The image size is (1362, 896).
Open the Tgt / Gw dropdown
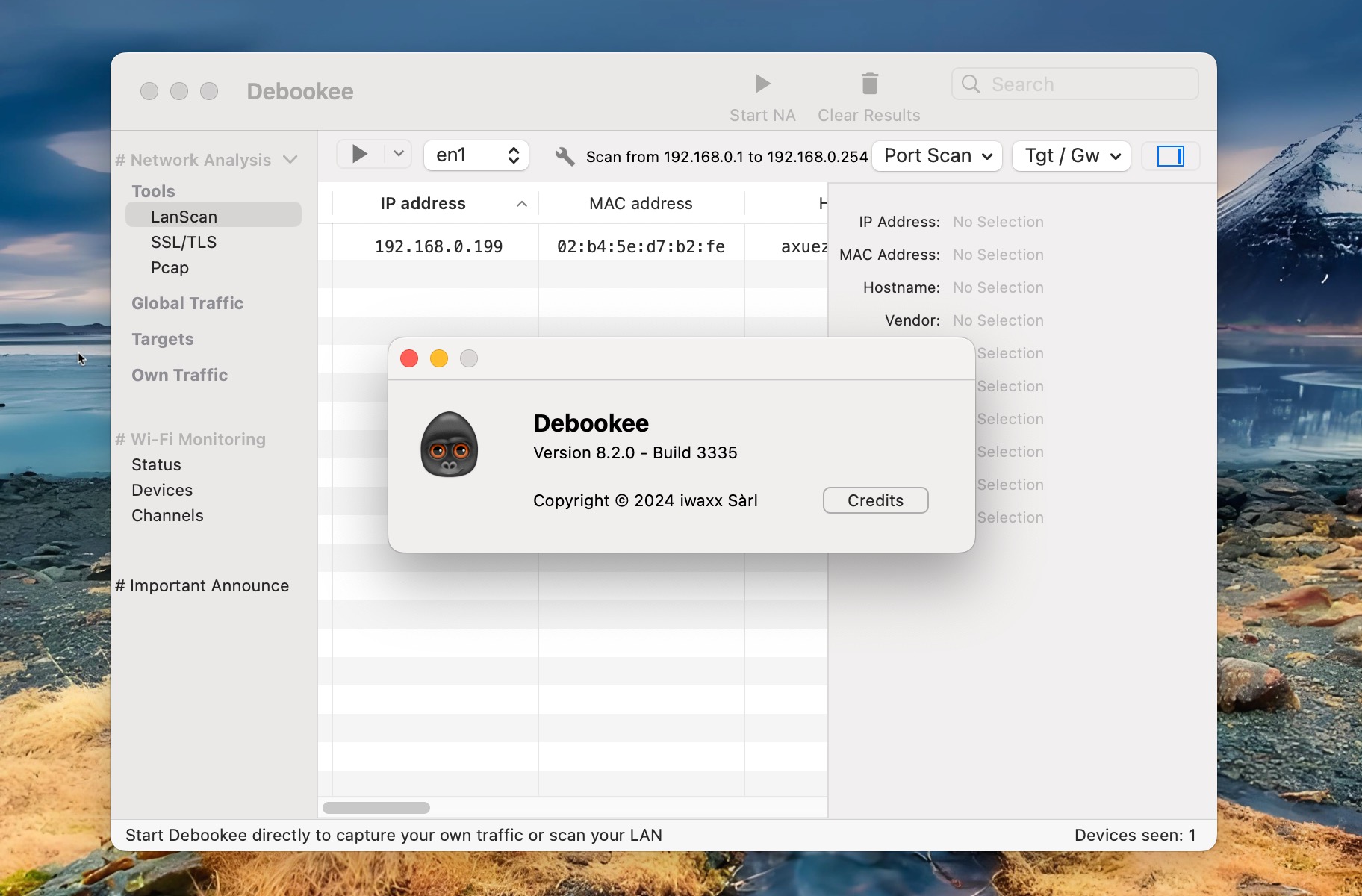[x=1072, y=156]
